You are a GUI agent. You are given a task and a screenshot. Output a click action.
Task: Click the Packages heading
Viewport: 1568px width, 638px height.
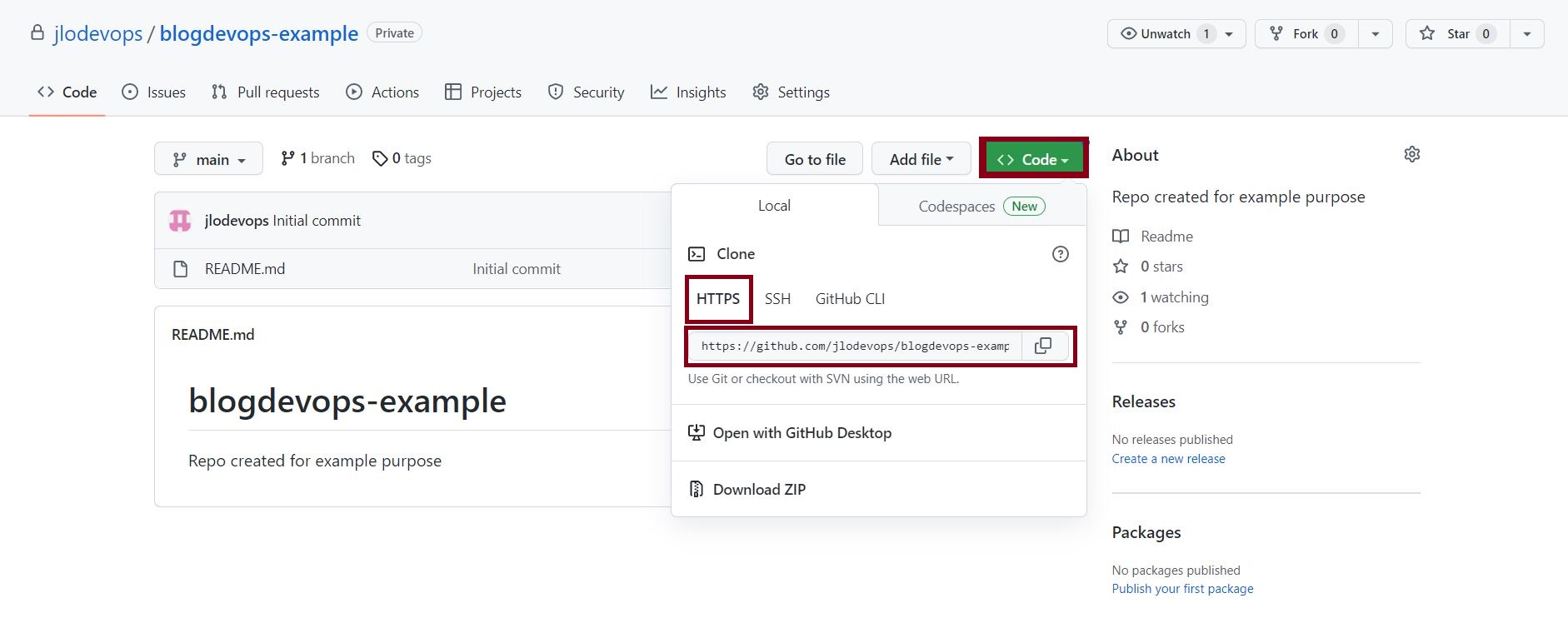tap(1146, 532)
